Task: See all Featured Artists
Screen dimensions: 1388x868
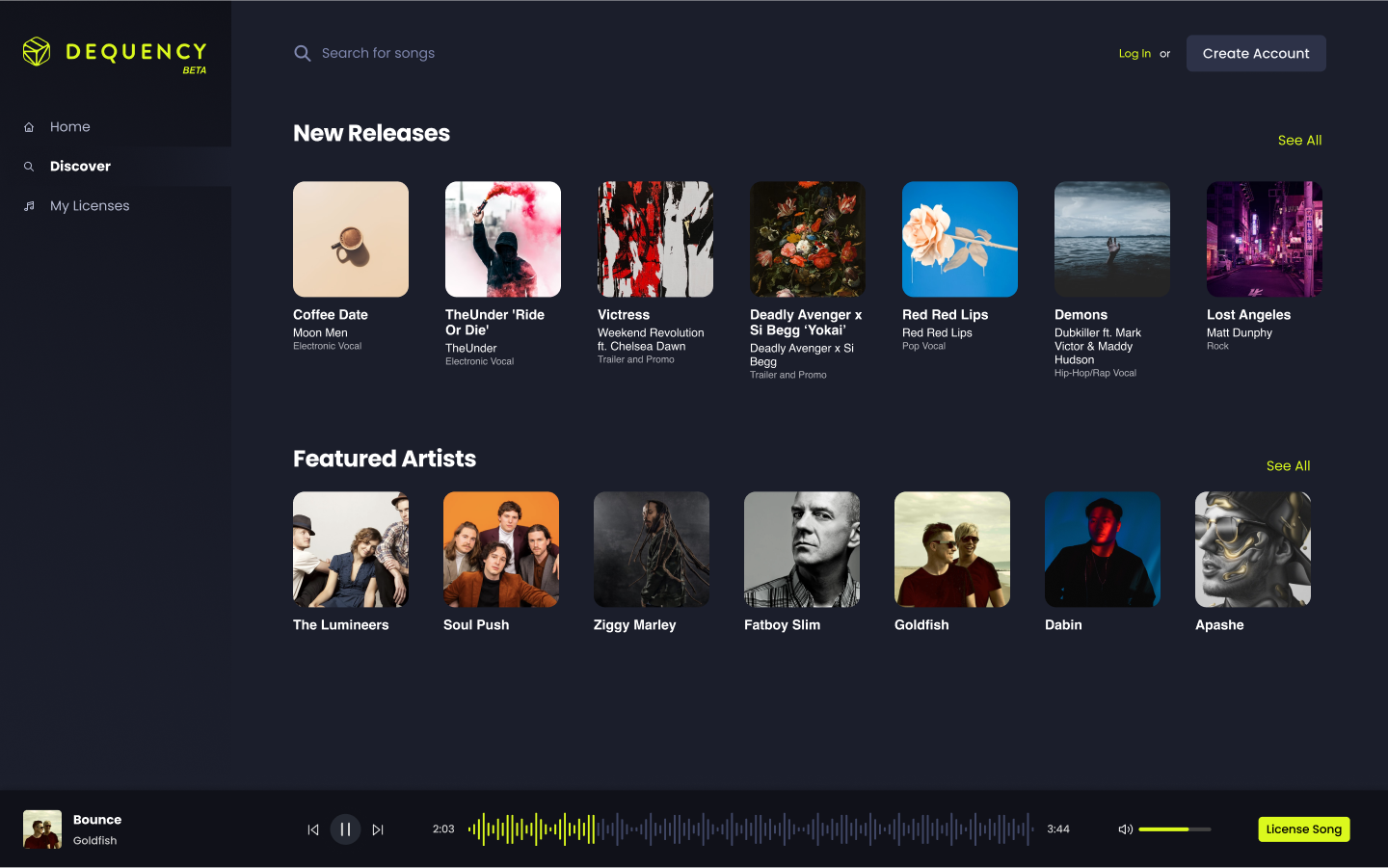Action: [x=1288, y=466]
